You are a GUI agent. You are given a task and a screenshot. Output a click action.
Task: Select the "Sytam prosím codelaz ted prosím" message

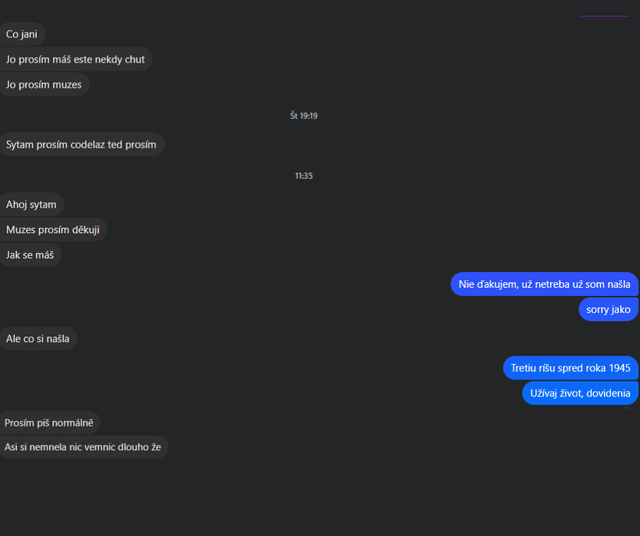[81, 145]
